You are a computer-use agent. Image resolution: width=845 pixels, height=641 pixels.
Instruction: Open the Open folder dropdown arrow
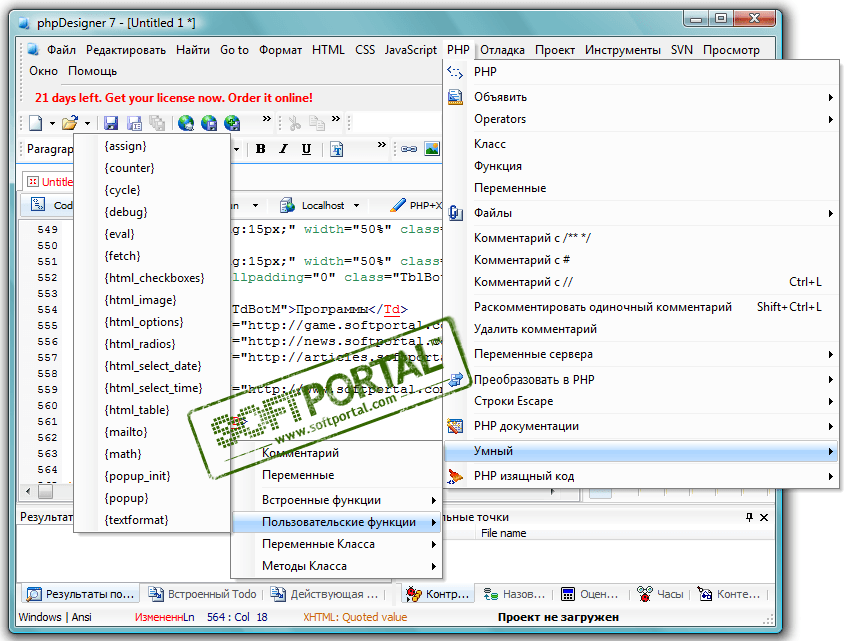pos(87,123)
